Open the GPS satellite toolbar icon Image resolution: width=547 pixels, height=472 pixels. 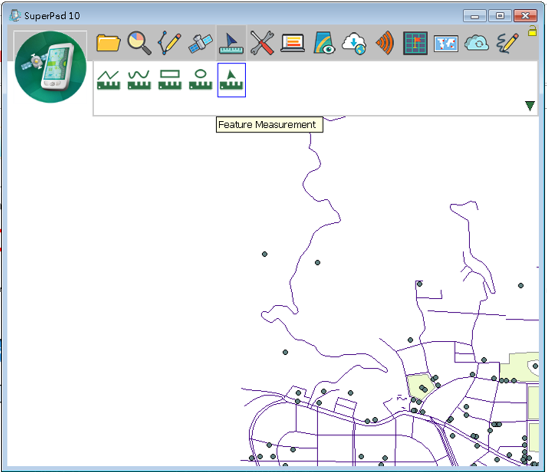200,43
